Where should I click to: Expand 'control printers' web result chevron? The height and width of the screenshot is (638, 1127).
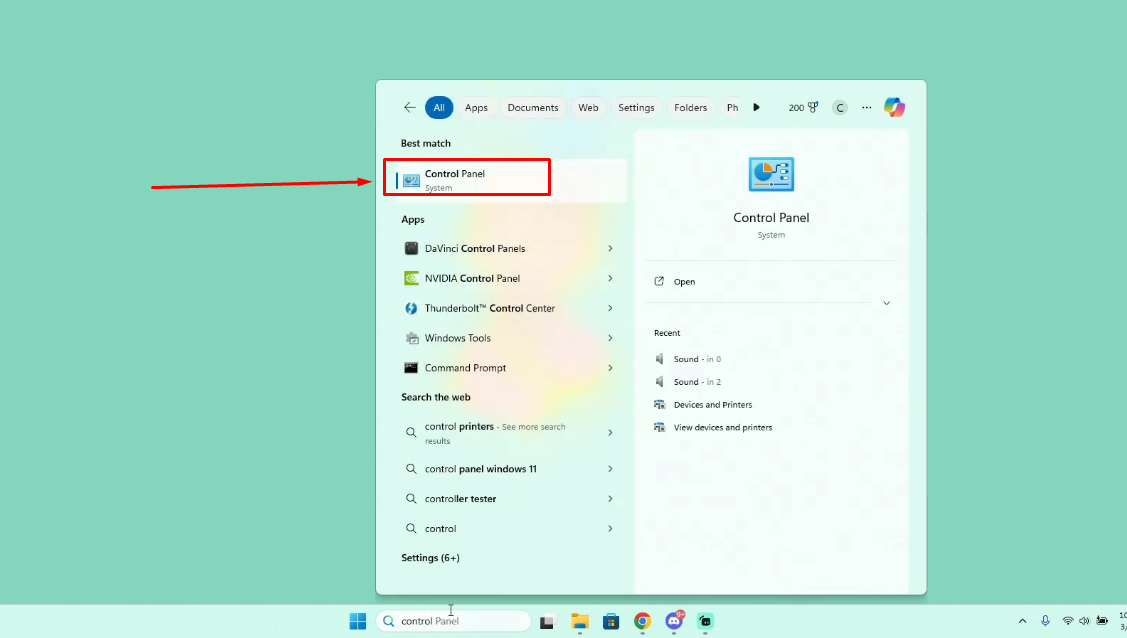point(610,433)
